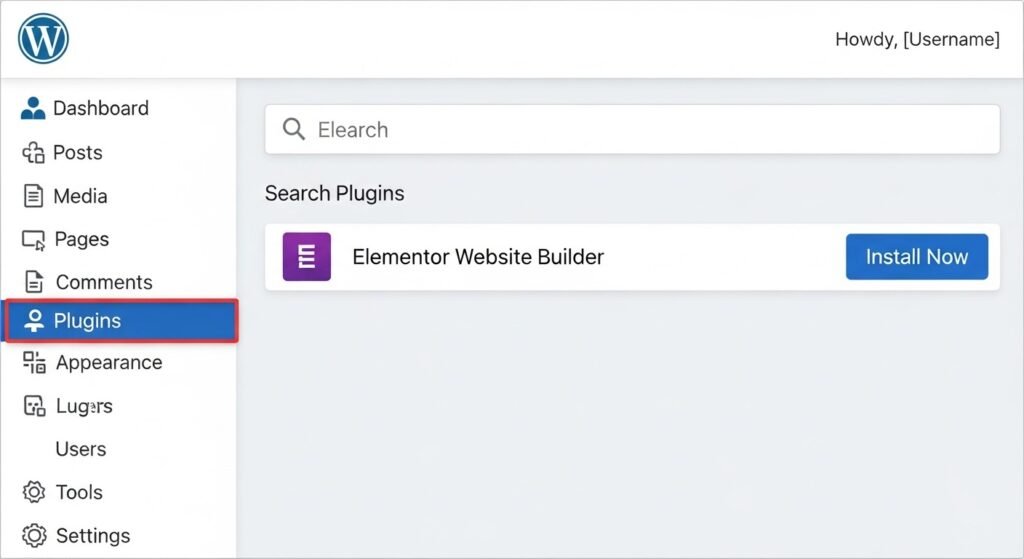The width and height of the screenshot is (1024, 559).
Task: Open the Users menu item
Action: [x=81, y=449]
